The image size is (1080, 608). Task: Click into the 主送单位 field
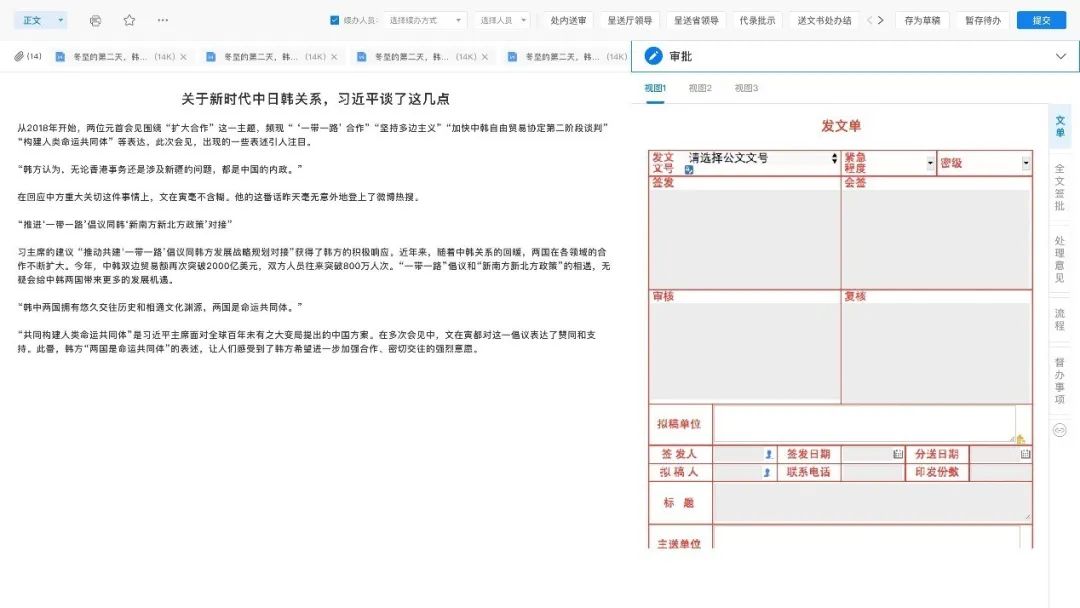coord(866,538)
